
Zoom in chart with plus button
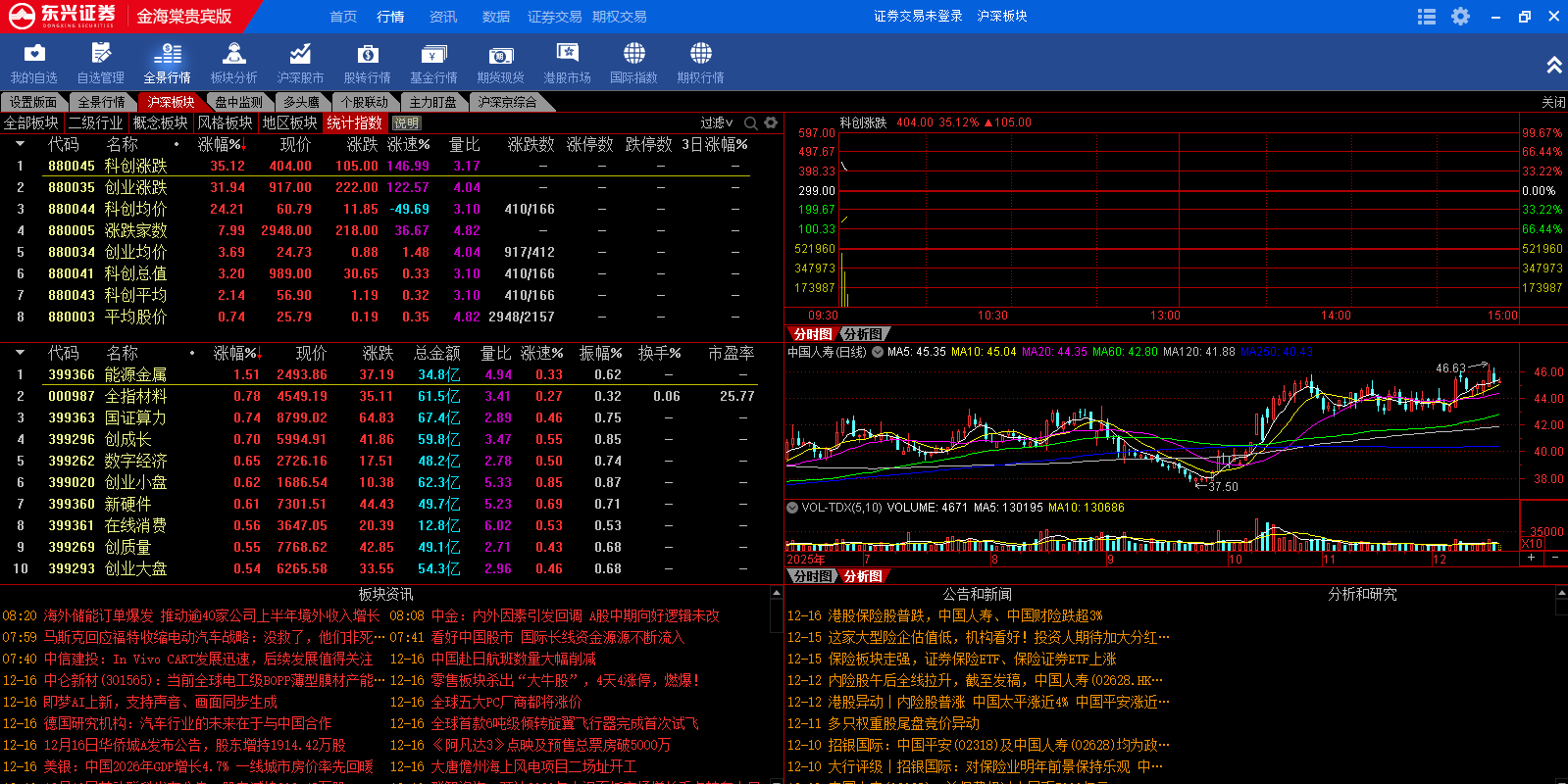click(1531, 558)
